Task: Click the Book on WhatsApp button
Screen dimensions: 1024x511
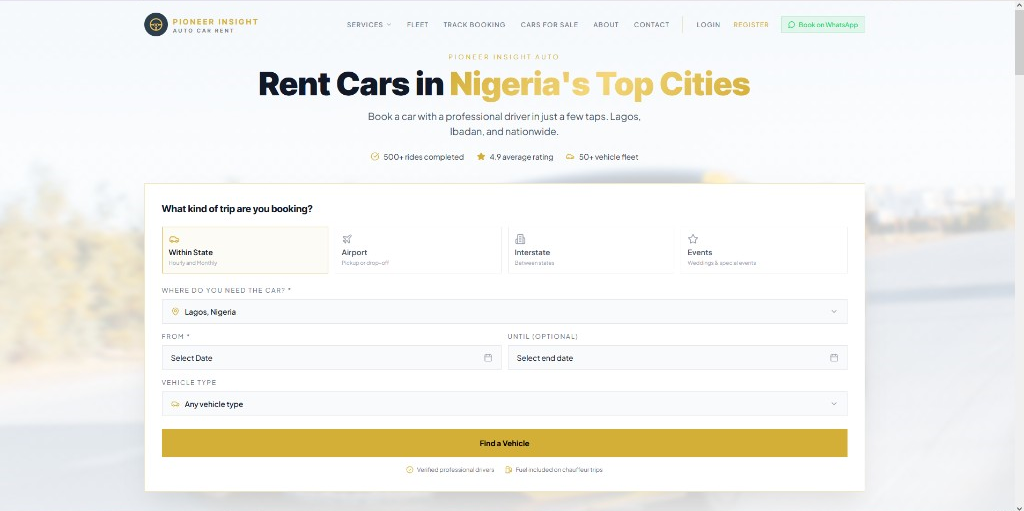Action: [x=823, y=25]
